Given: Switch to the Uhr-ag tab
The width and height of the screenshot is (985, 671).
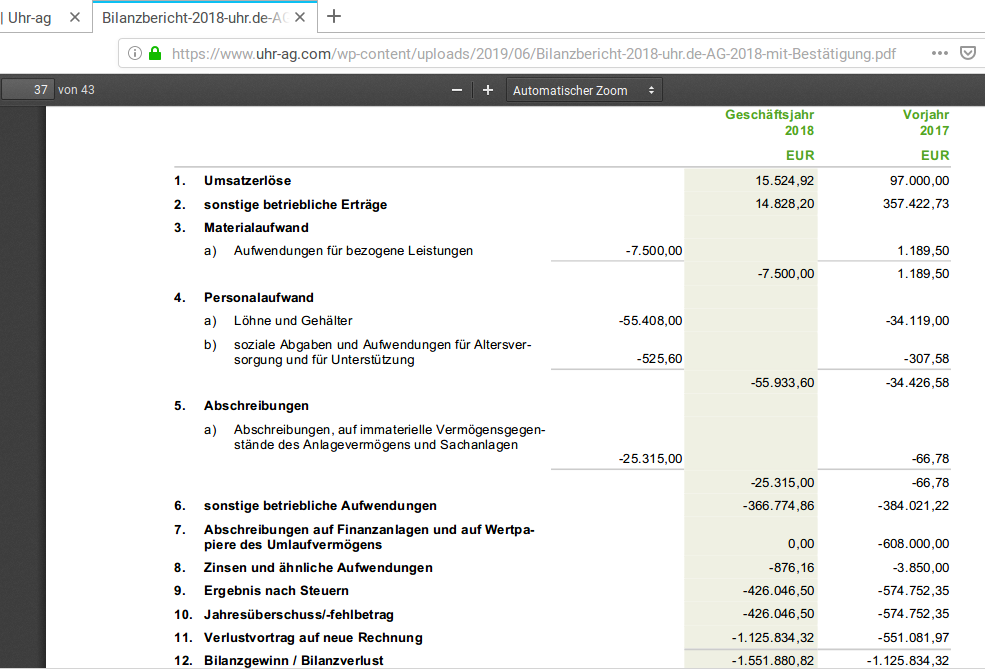Looking at the screenshot, I should click(30, 17).
